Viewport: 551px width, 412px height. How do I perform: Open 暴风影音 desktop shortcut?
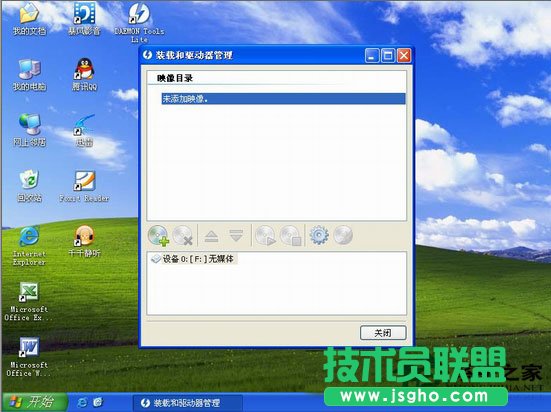[x=84, y=19]
